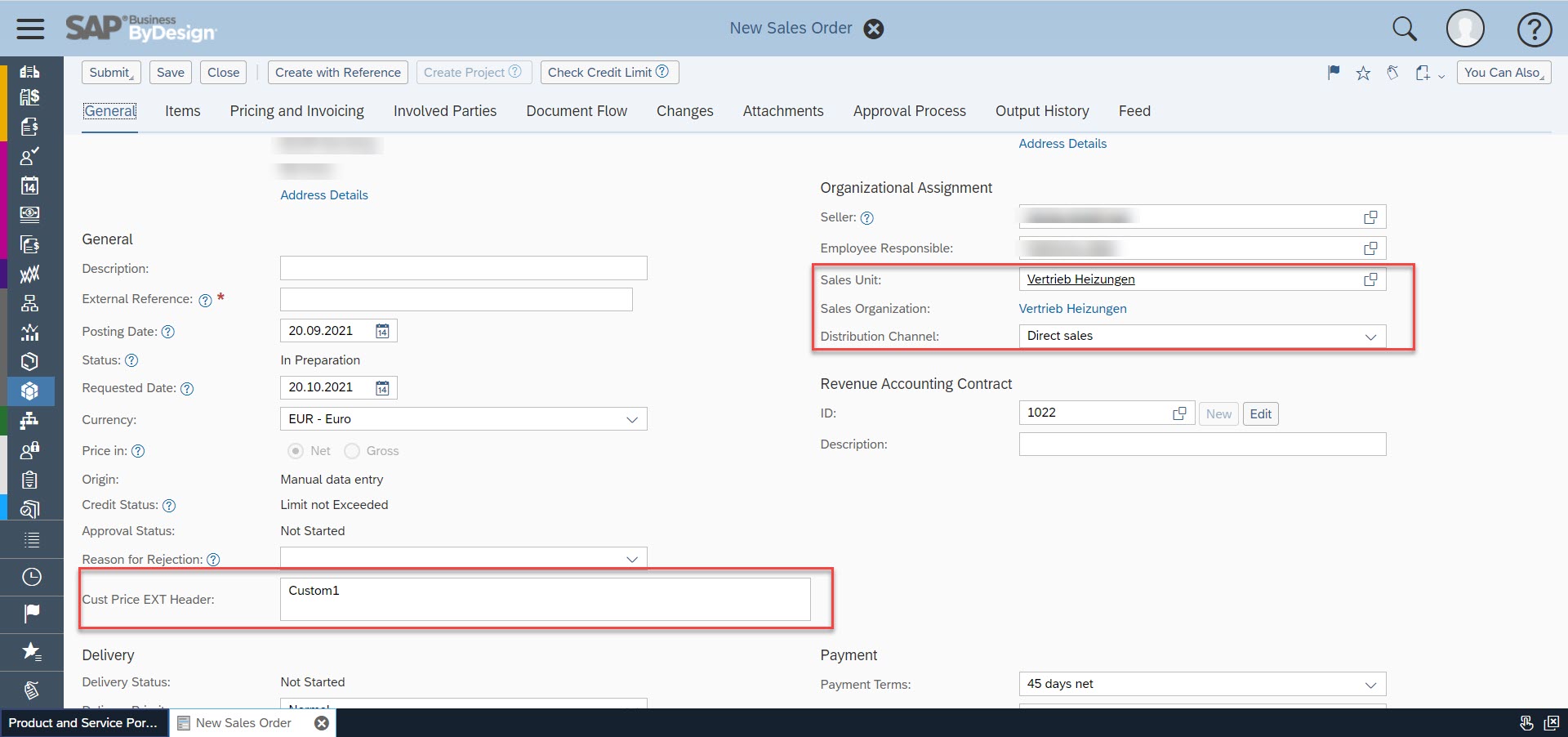The width and height of the screenshot is (1568, 737).
Task: Open the Feed tab
Action: [x=1134, y=111]
